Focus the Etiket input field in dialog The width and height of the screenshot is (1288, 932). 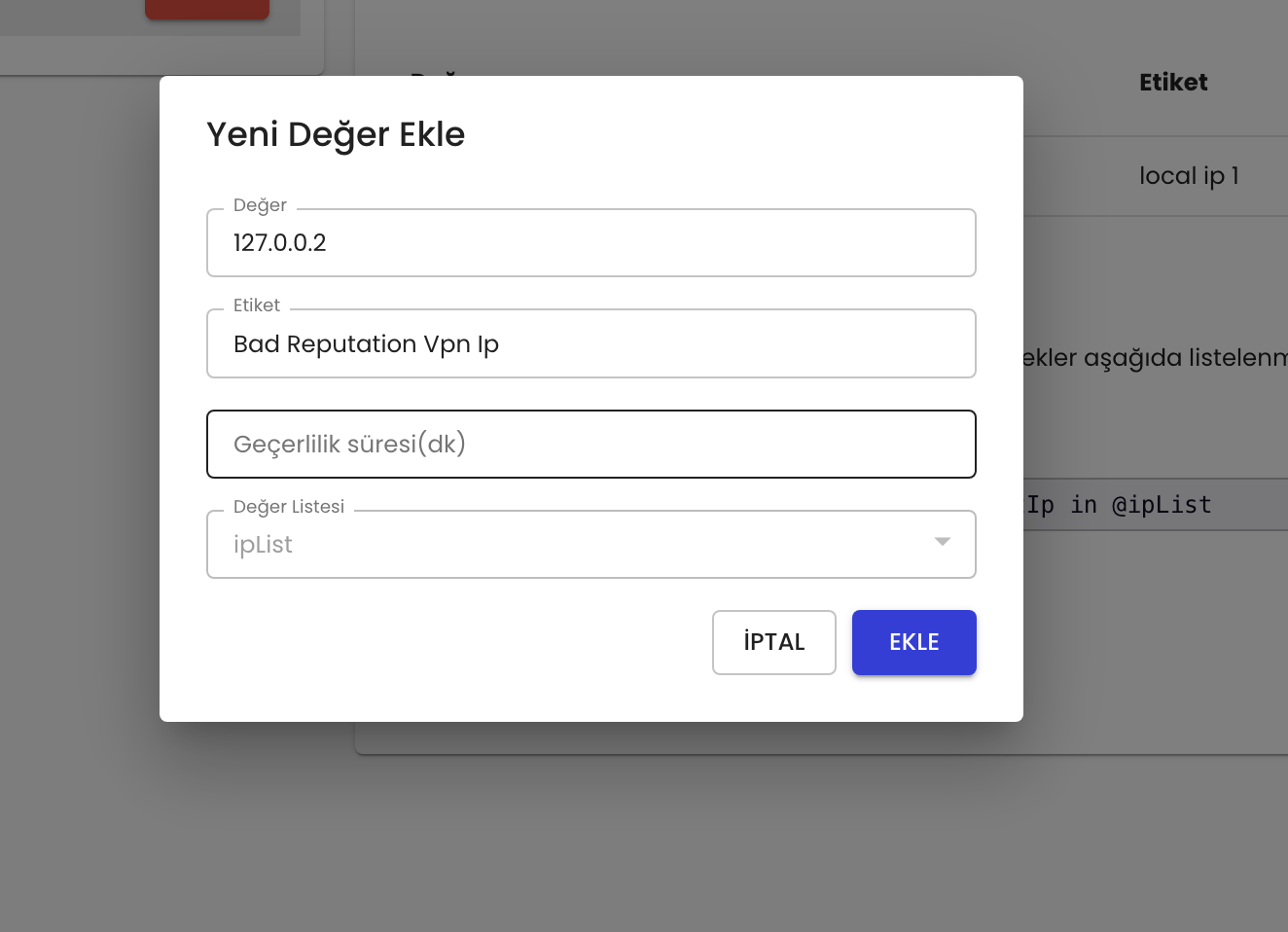tap(591, 343)
